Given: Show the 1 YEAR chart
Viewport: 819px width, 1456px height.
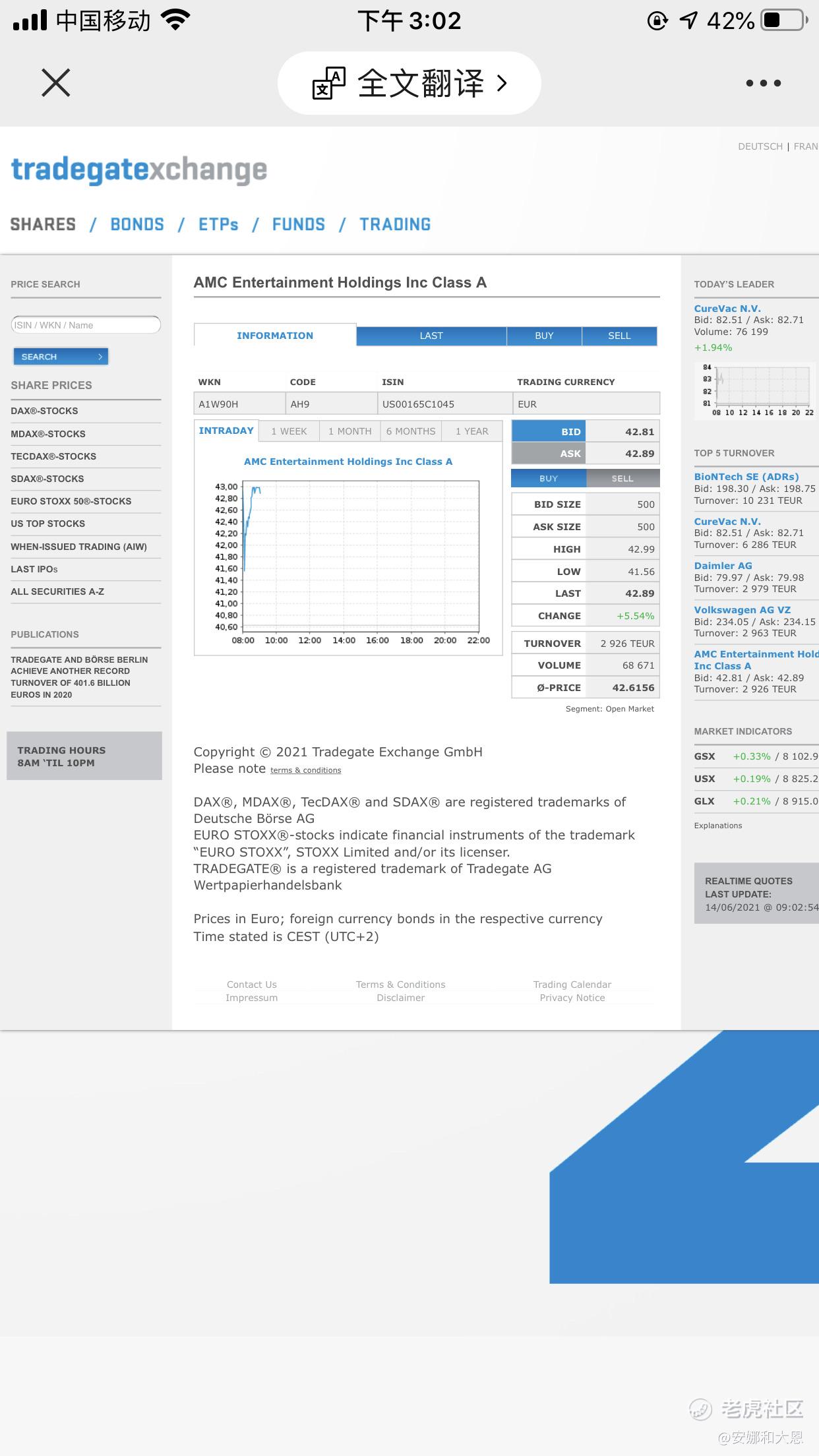Looking at the screenshot, I should [x=472, y=431].
